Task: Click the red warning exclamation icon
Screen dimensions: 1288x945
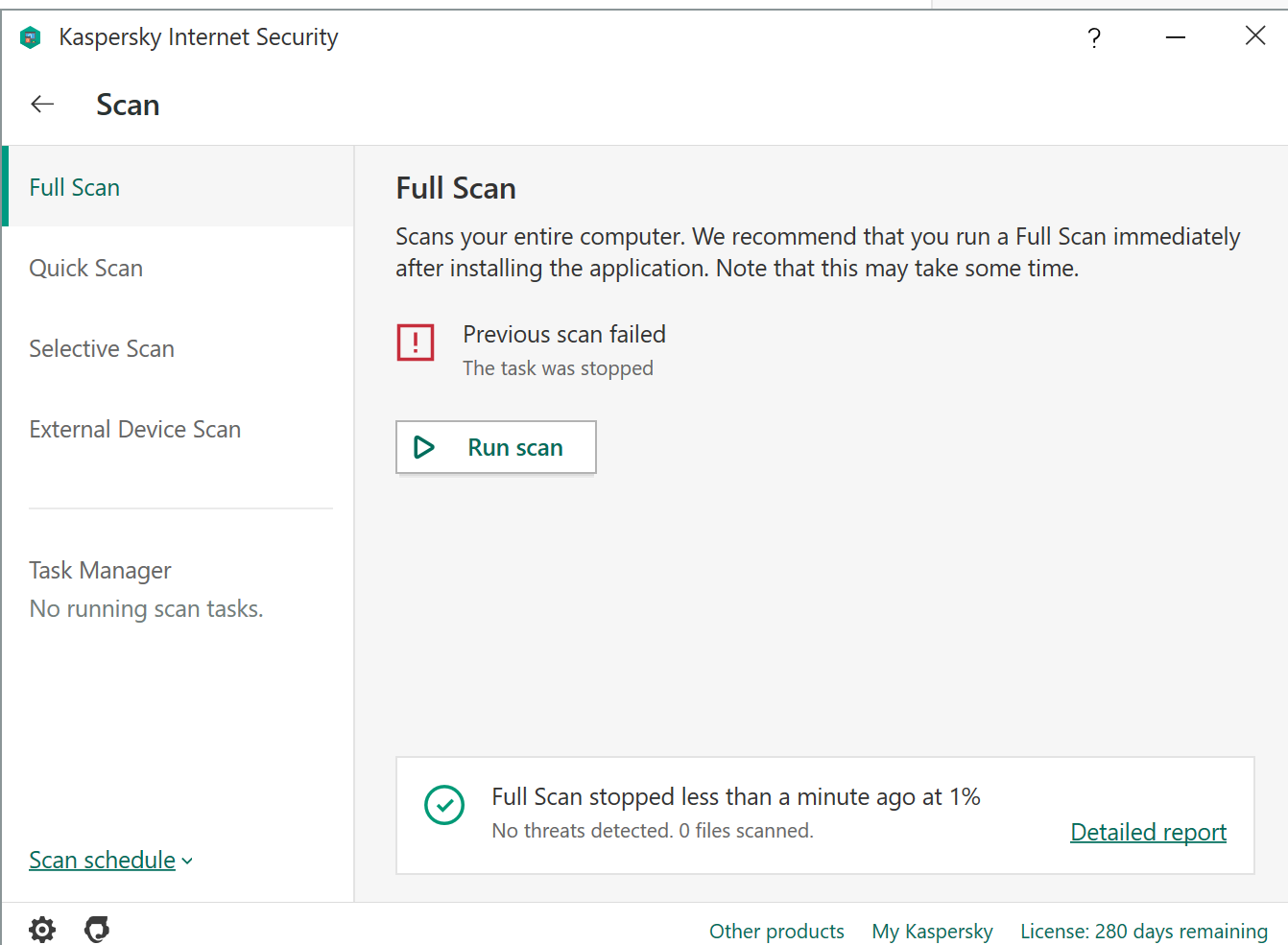Action: pyautogui.click(x=416, y=343)
